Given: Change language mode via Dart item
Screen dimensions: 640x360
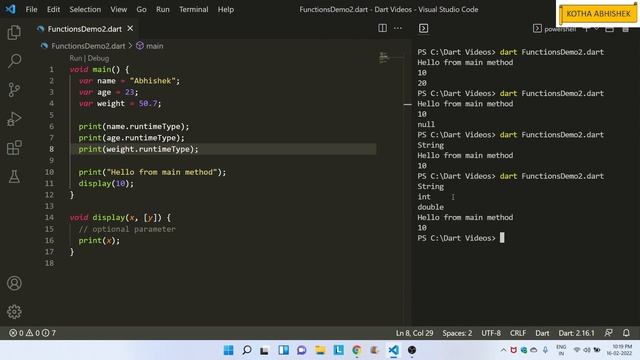Looking at the screenshot, I should (x=542, y=333).
